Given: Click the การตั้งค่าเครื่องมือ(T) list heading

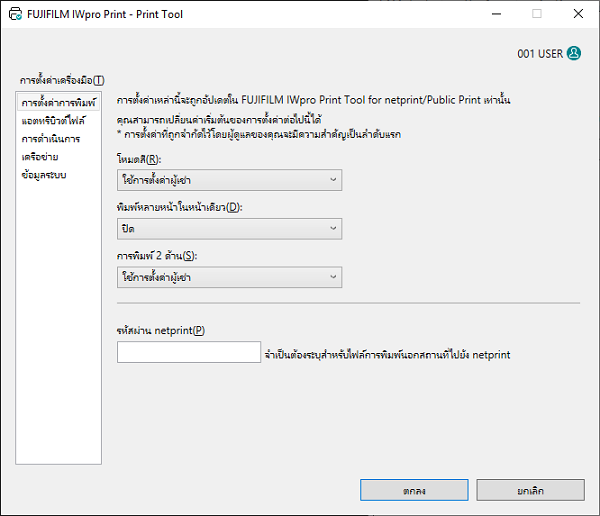Looking at the screenshot, I should tap(61, 80).
